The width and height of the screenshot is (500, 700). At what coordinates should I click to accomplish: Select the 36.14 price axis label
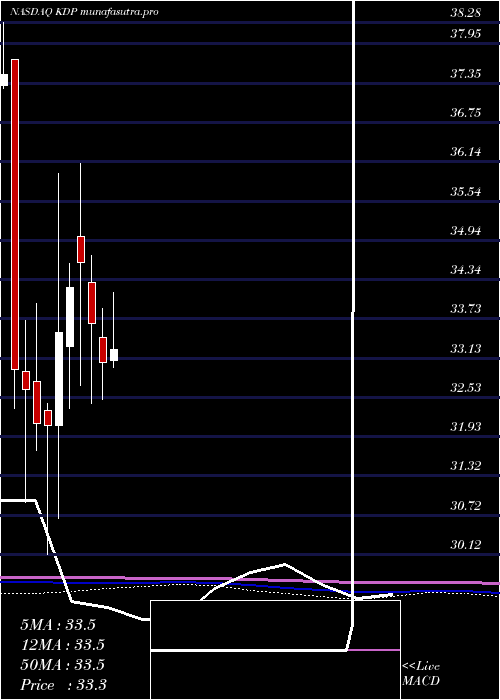pyautogui.click(x=466, y=152)
